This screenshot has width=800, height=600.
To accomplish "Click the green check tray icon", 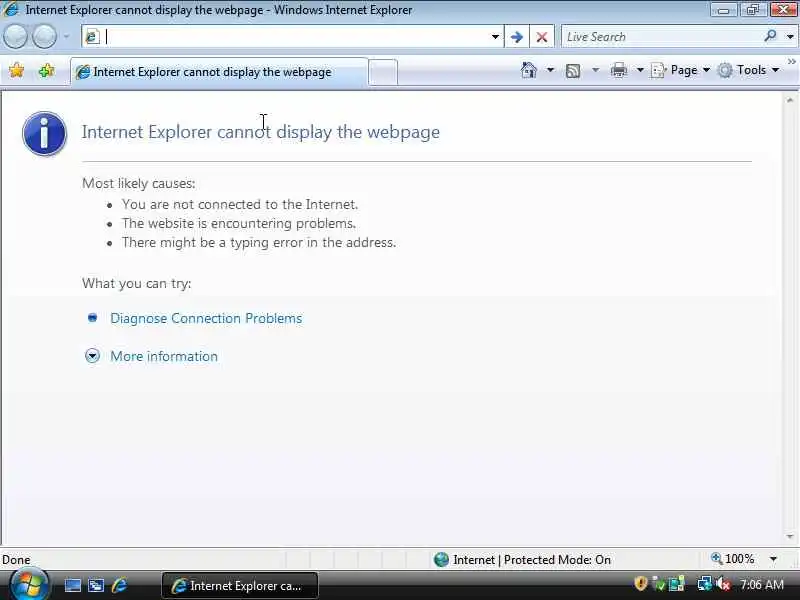I will click(659, 584).
